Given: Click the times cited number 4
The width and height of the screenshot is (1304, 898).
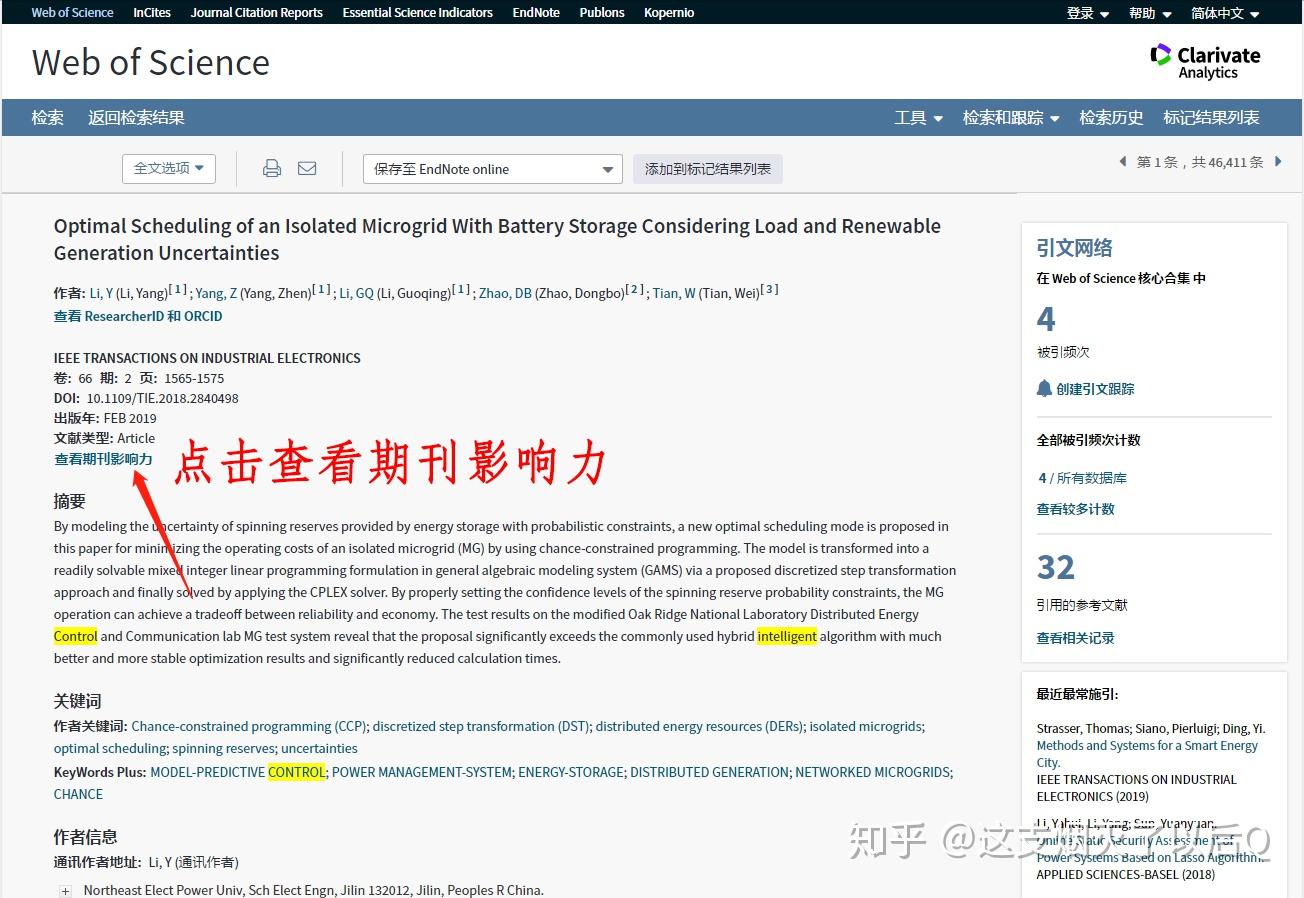Looking at the screenshot, I should pyautogui.click(x=1046, y=319).
